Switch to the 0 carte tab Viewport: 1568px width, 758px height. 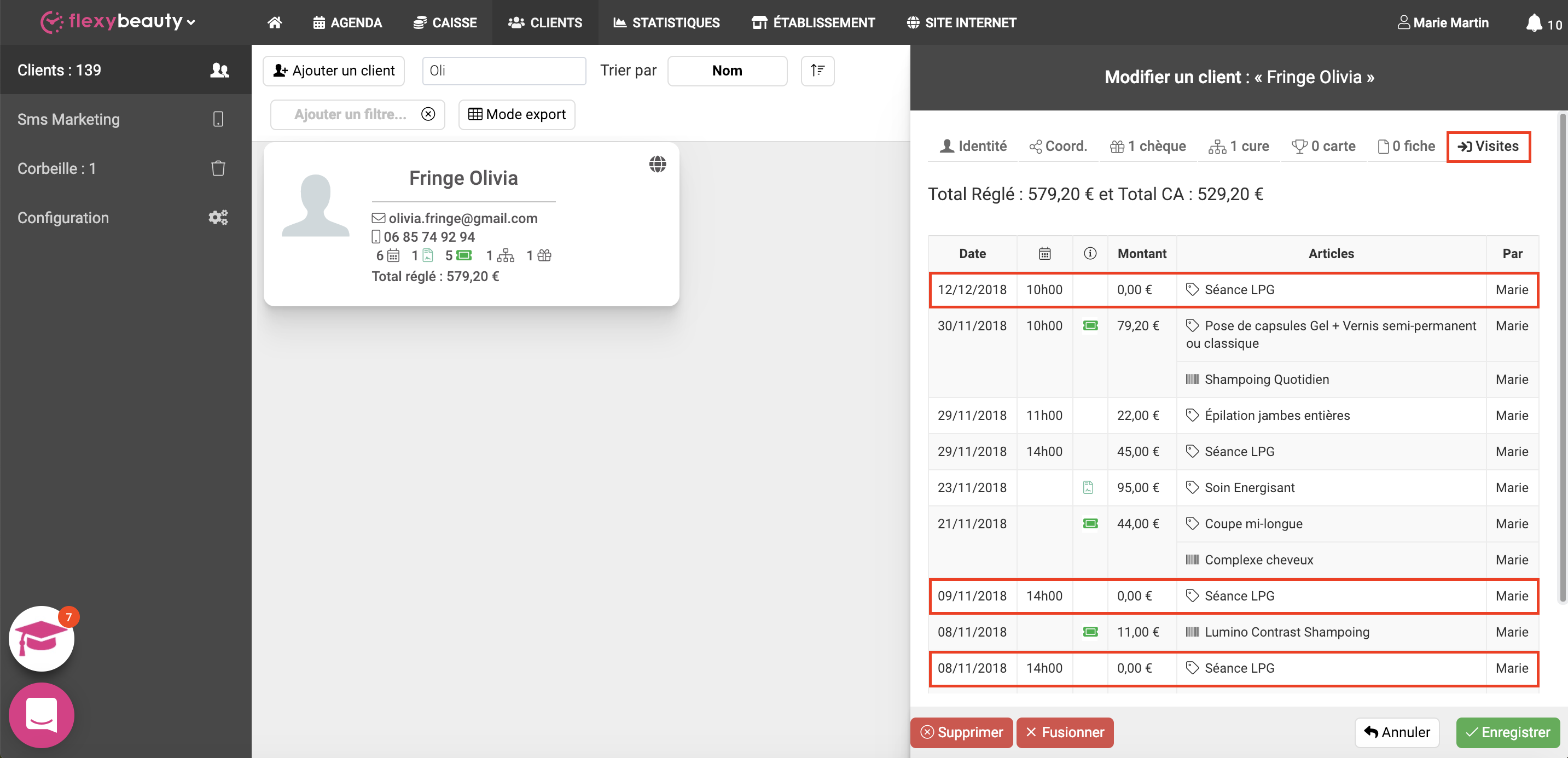pyautogui.click(x=1323, y=146)
